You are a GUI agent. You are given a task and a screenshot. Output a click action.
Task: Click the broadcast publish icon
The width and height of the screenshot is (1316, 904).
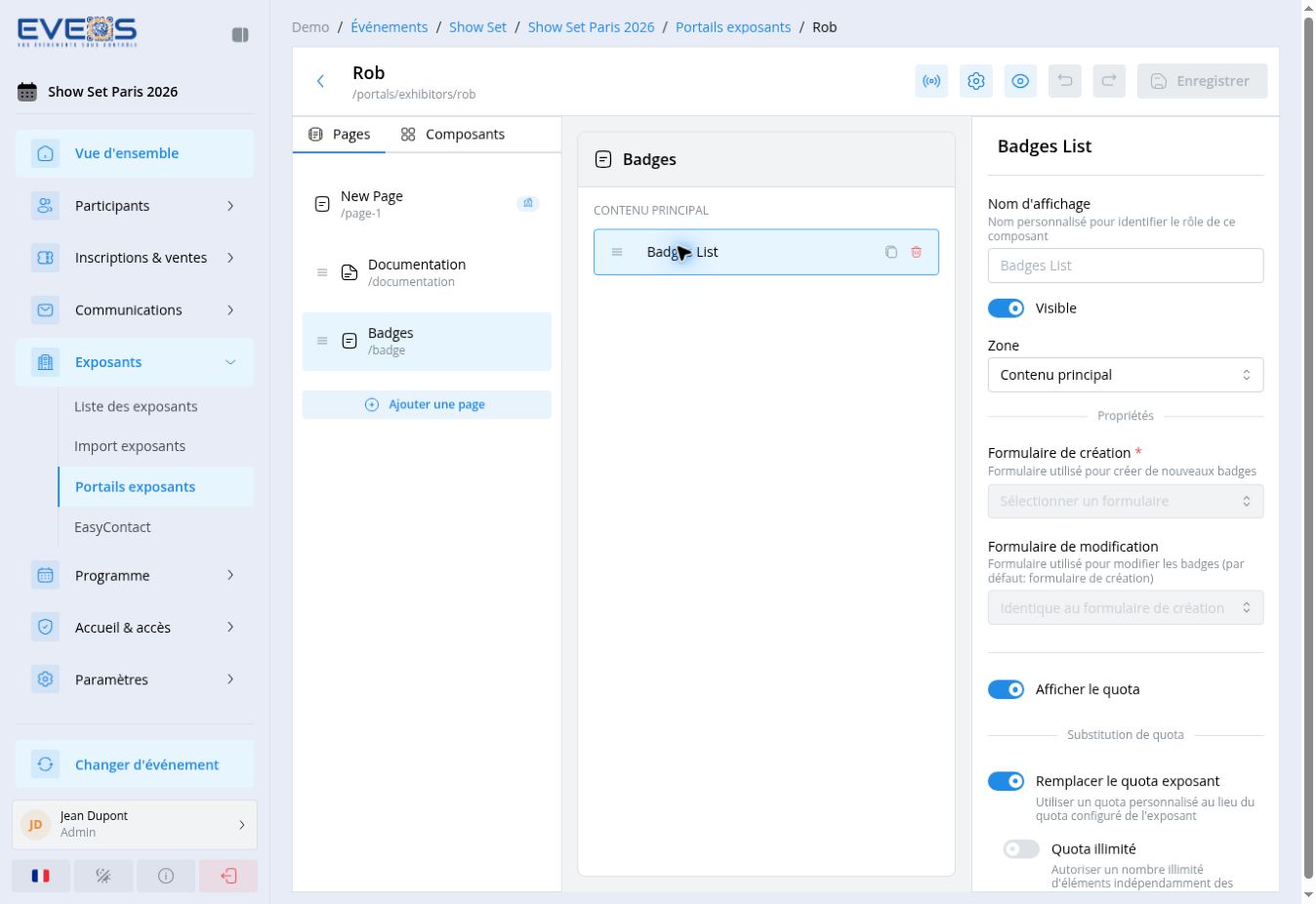point(931,81)
